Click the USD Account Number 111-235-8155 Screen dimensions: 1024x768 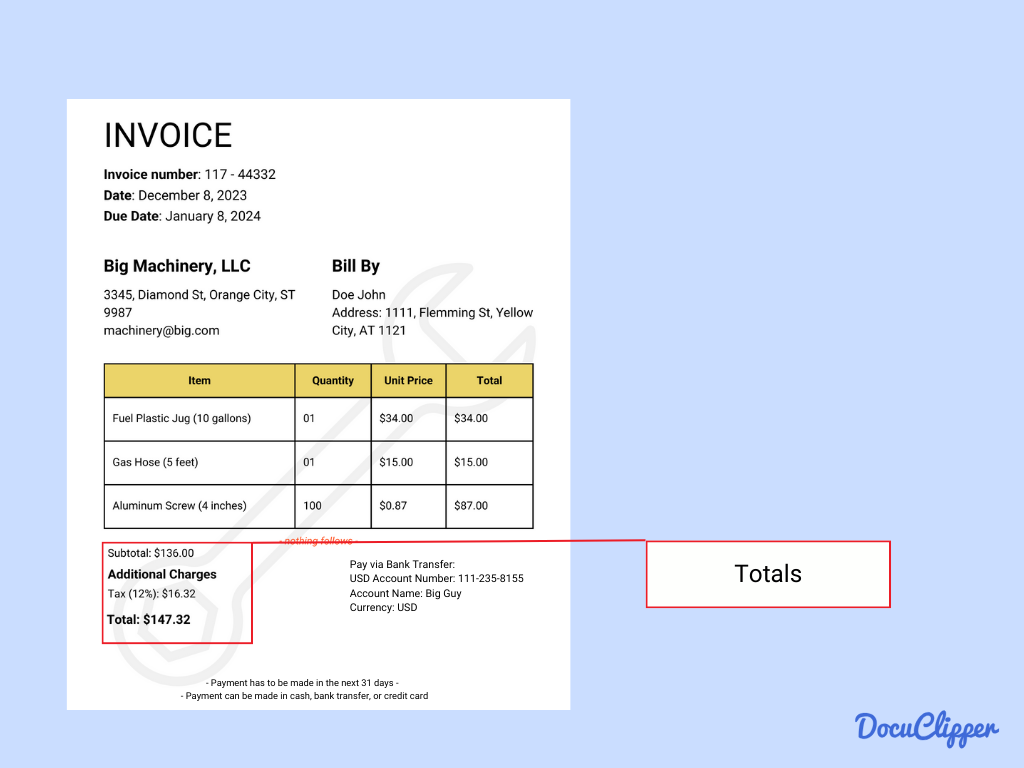point(436,579)
